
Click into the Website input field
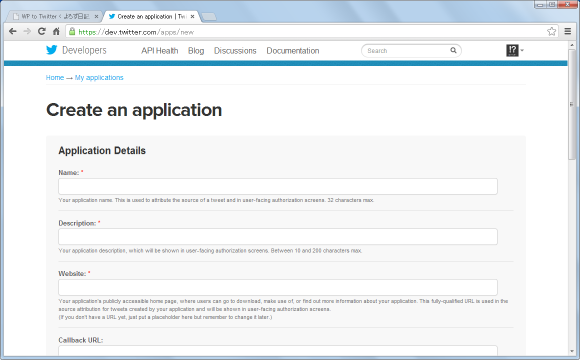(278, 287)
